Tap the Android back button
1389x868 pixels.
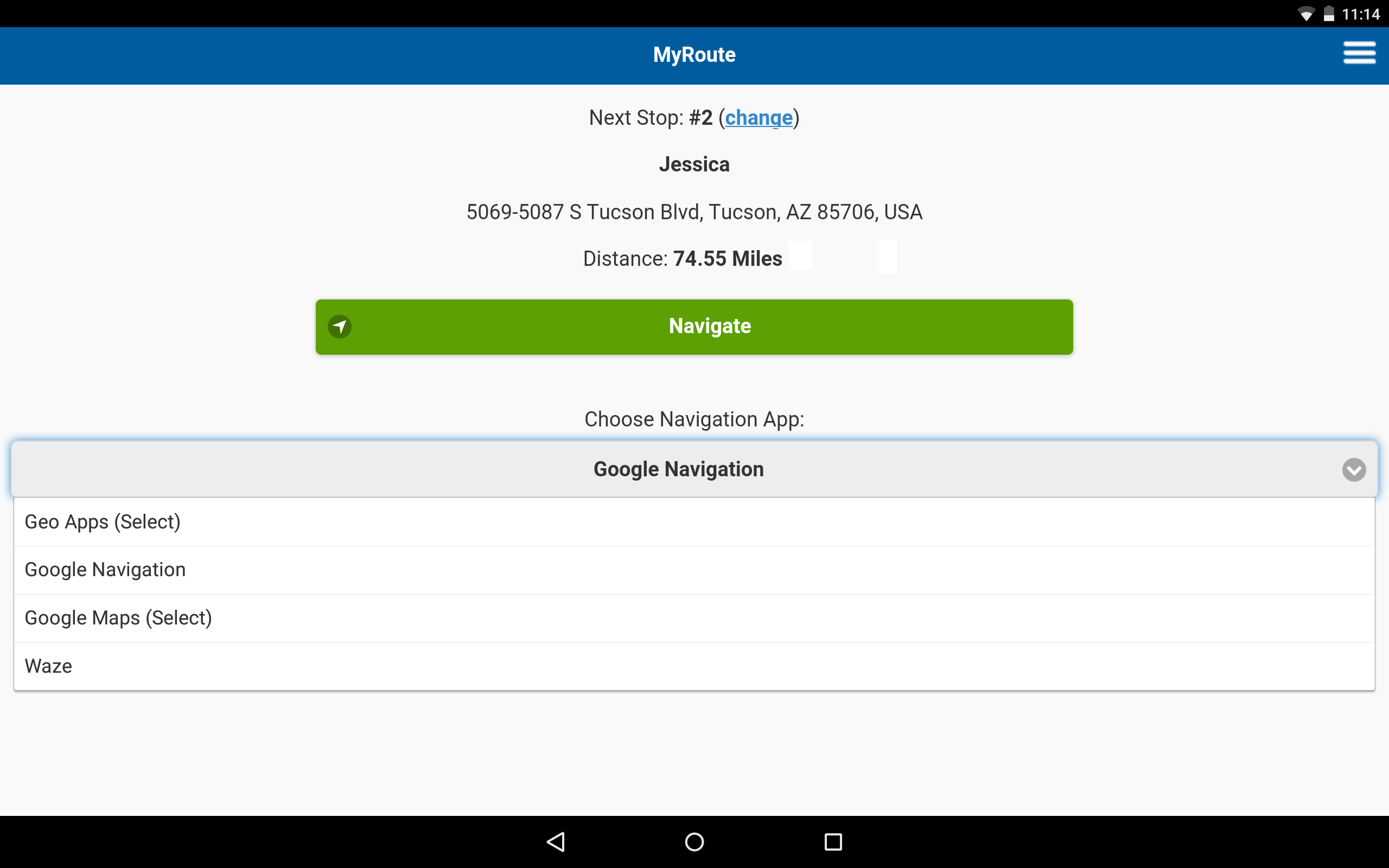click(556, 841)
